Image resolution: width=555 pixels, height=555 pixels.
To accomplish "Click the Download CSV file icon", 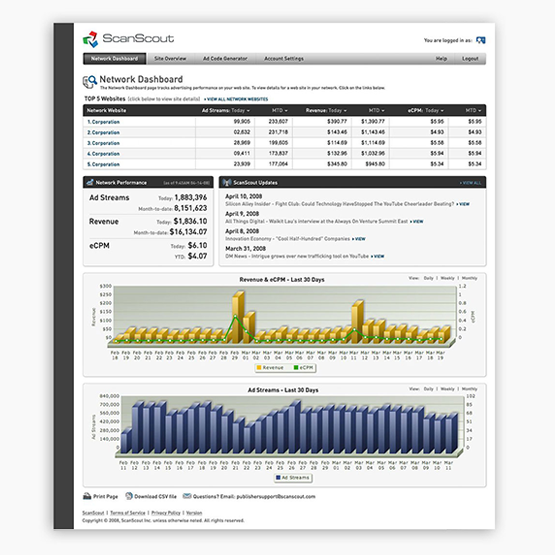I will coord(129,496).
